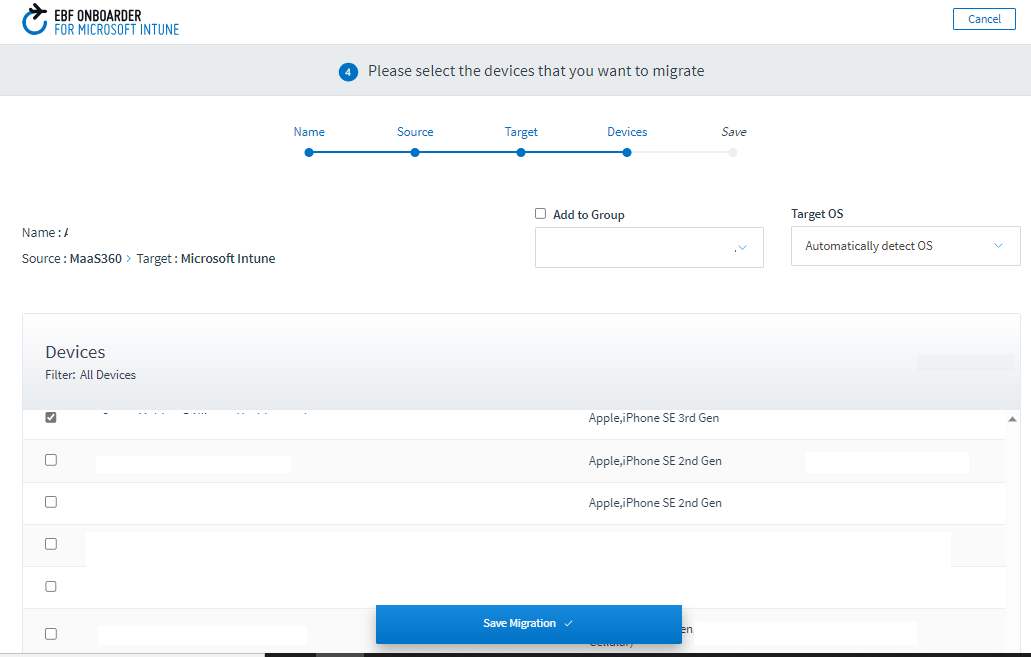Image resolution: width=1031 pixels, height=657 pixels.
Task: Click Save Migration button
Action: click(529, 623)
